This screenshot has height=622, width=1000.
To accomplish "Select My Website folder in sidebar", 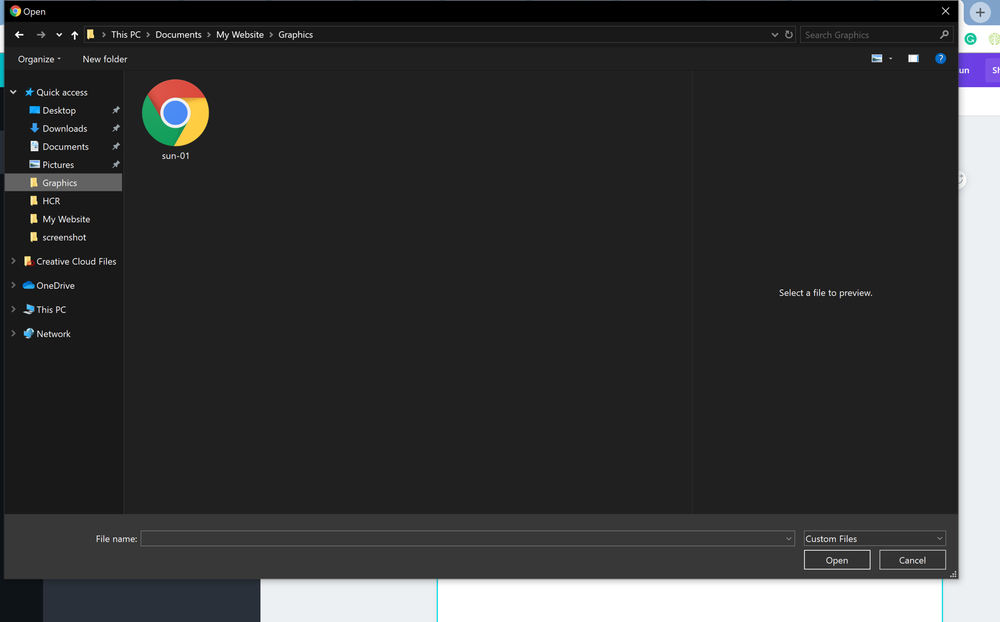I will pyautogui.click(x=66, y=219).
